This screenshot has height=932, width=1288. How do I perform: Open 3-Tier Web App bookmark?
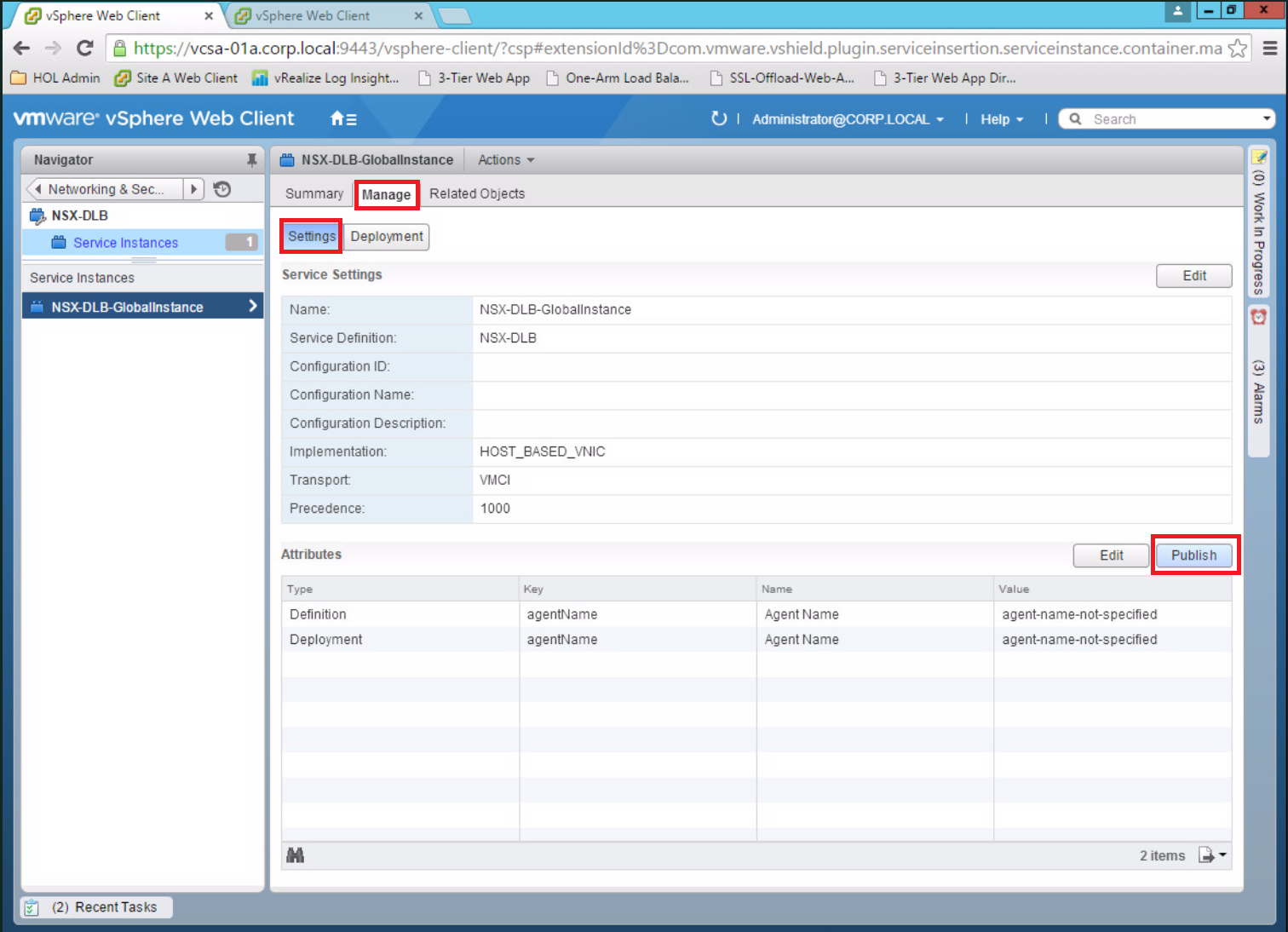[x=474, y=78]
